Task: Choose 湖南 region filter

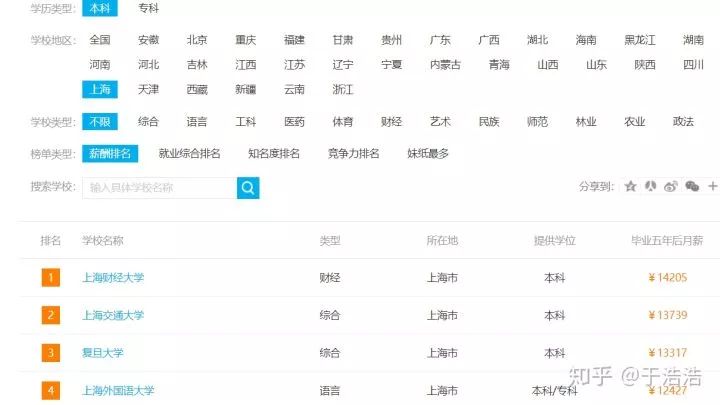Action: tap(693, 40)
